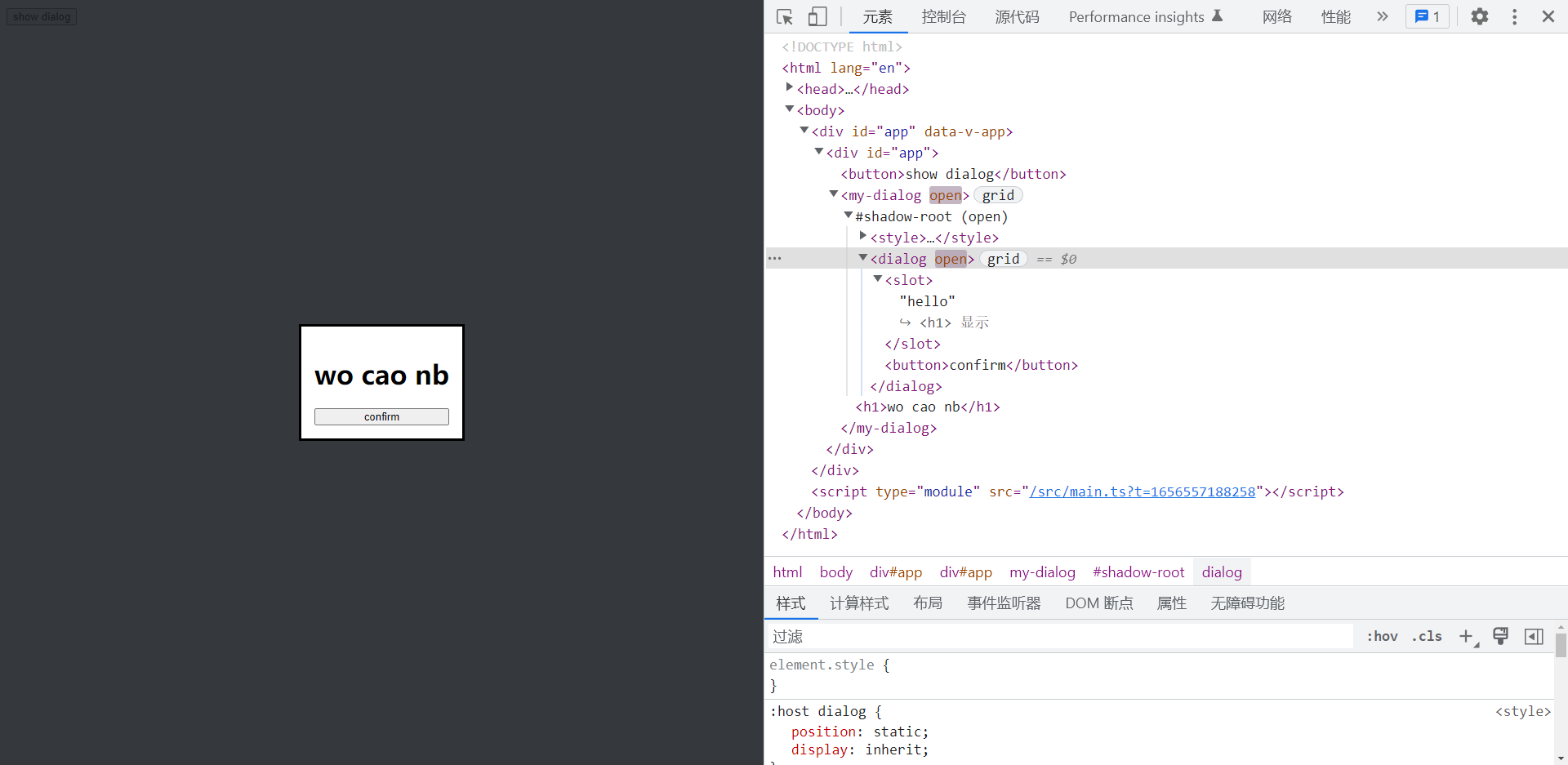Toggle the computed styles sidebar icon
Viewport: 1568px width, 765px height.
1534,637
